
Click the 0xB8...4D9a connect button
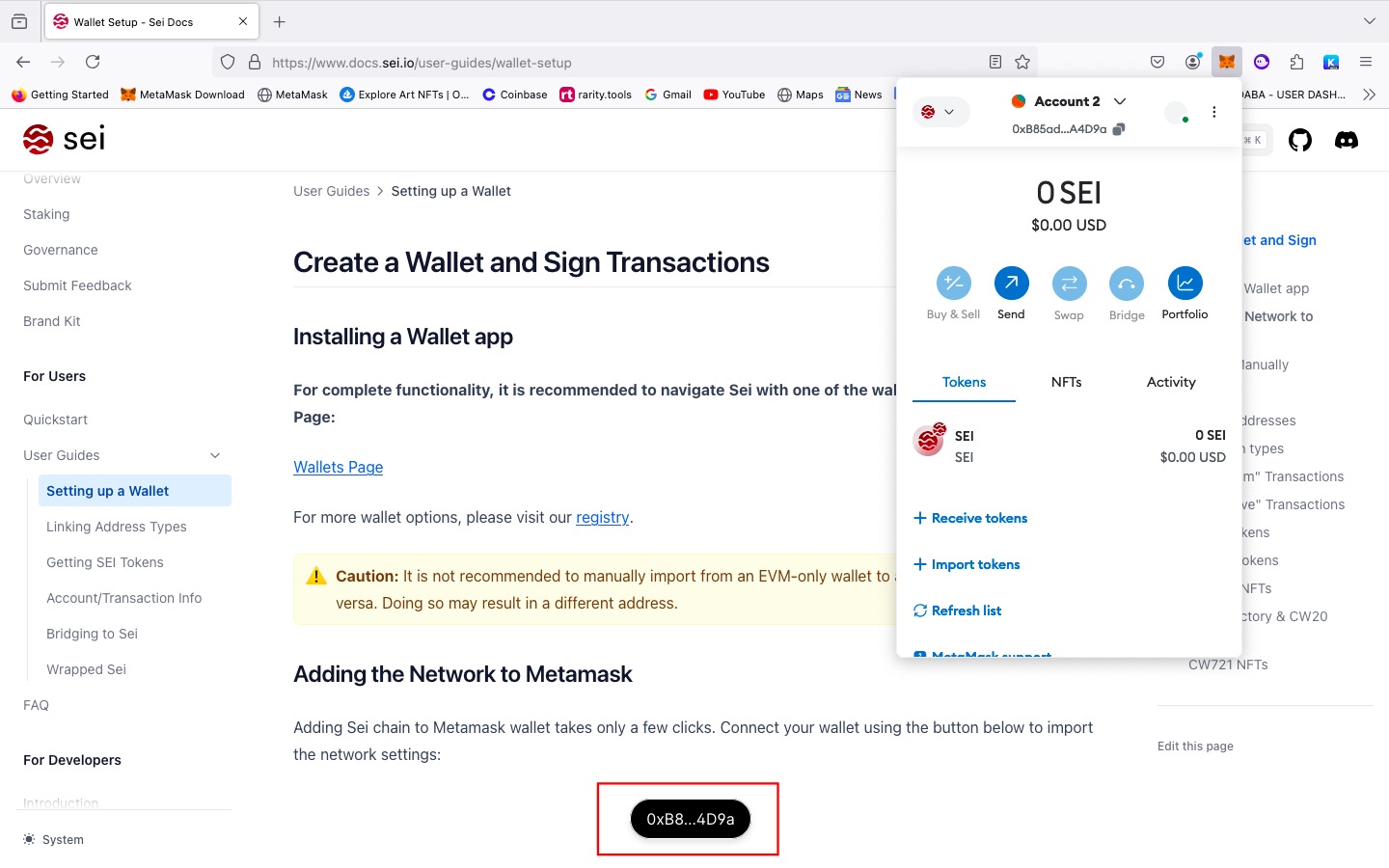point(688,819)
